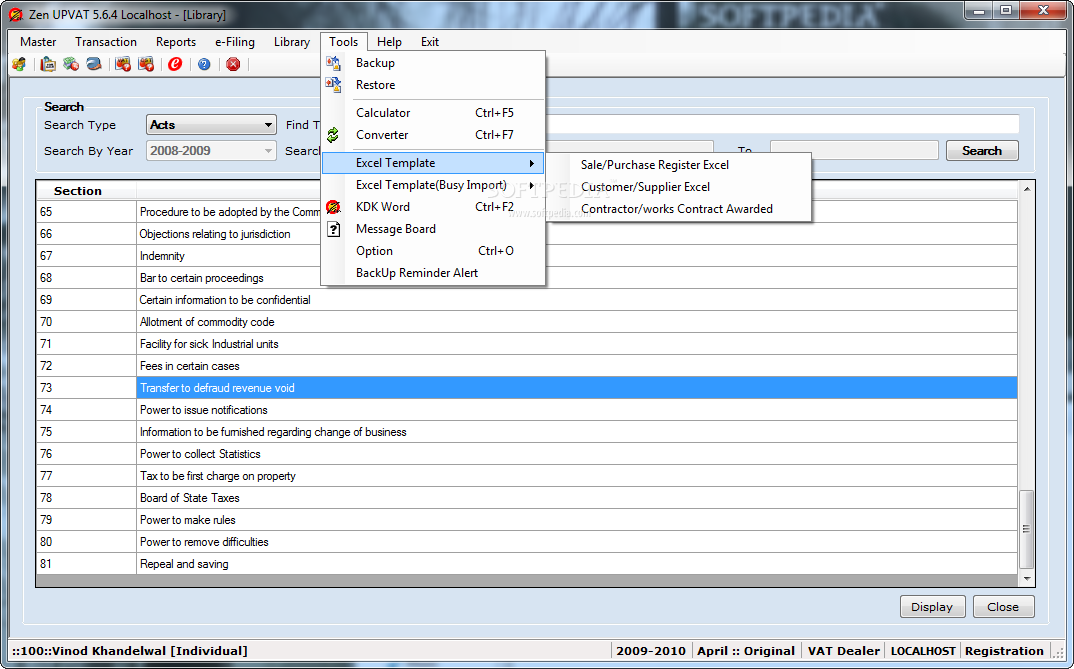Expand the Excel Template submenu arrow

532,163
